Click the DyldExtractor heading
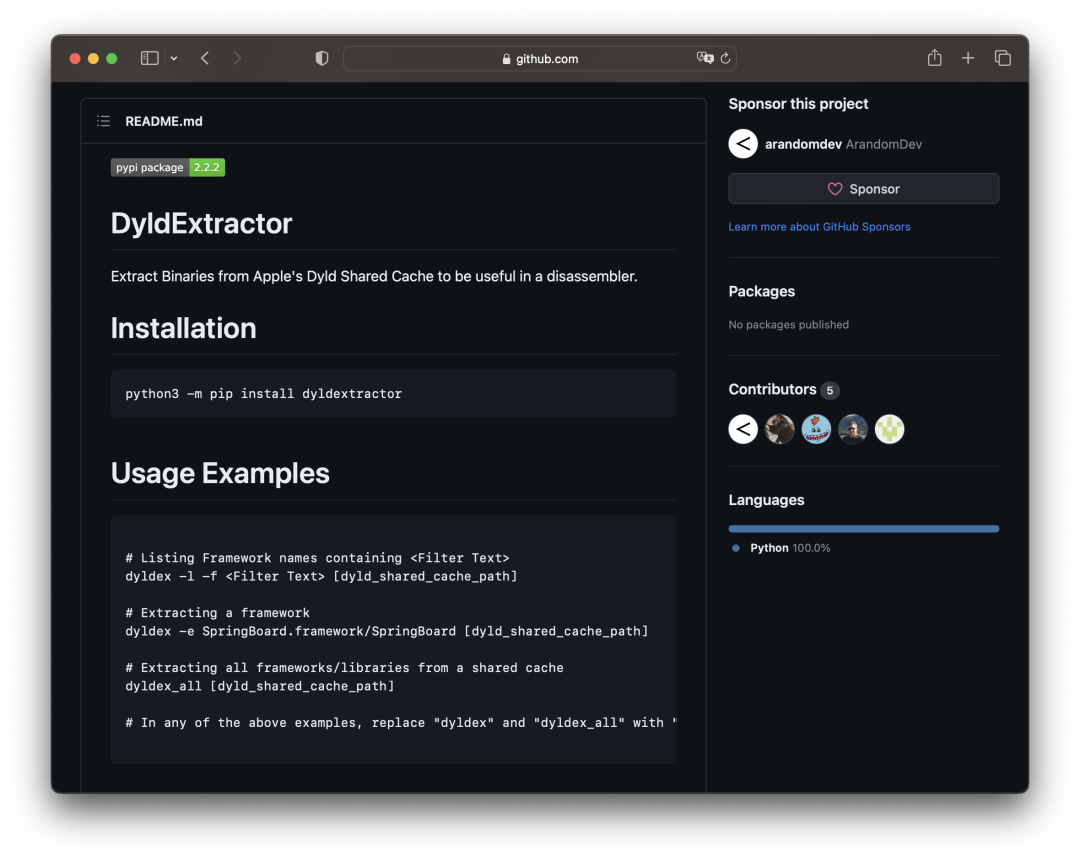The image size is (1080, 861). coord(201,223)
